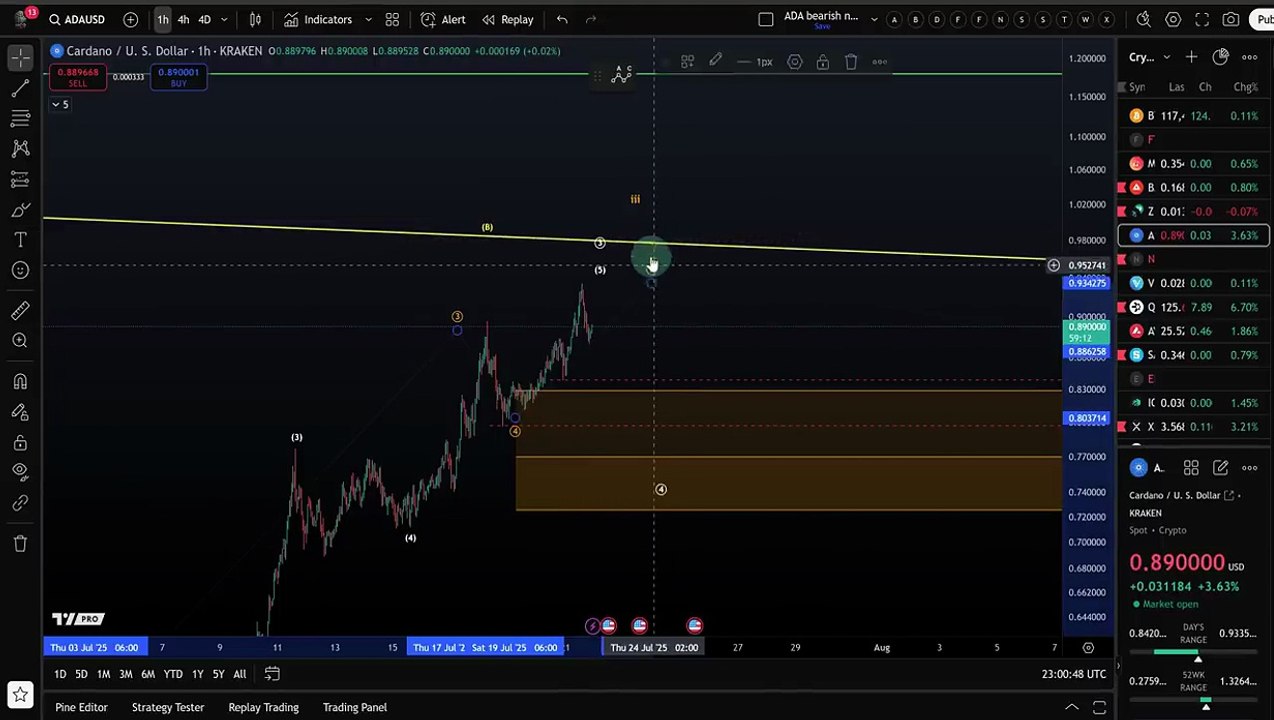Open the Strategy Tester tab
The height and width of the screenshot is (720, 1274).
[x=168, y=707]
